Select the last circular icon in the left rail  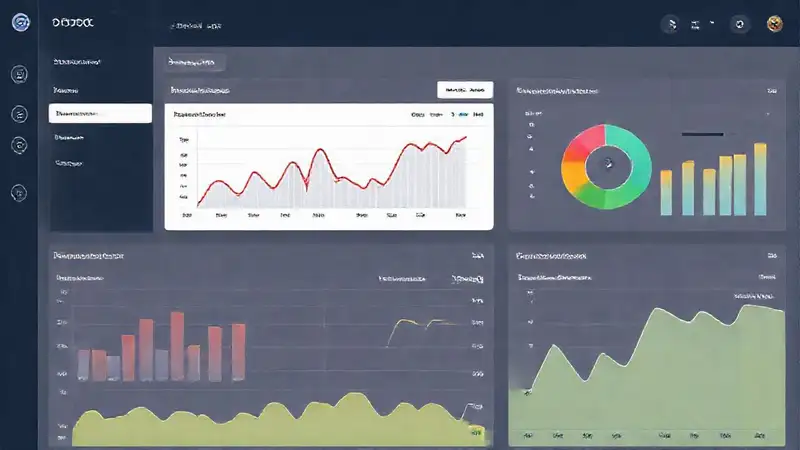(x=19, y=193)
